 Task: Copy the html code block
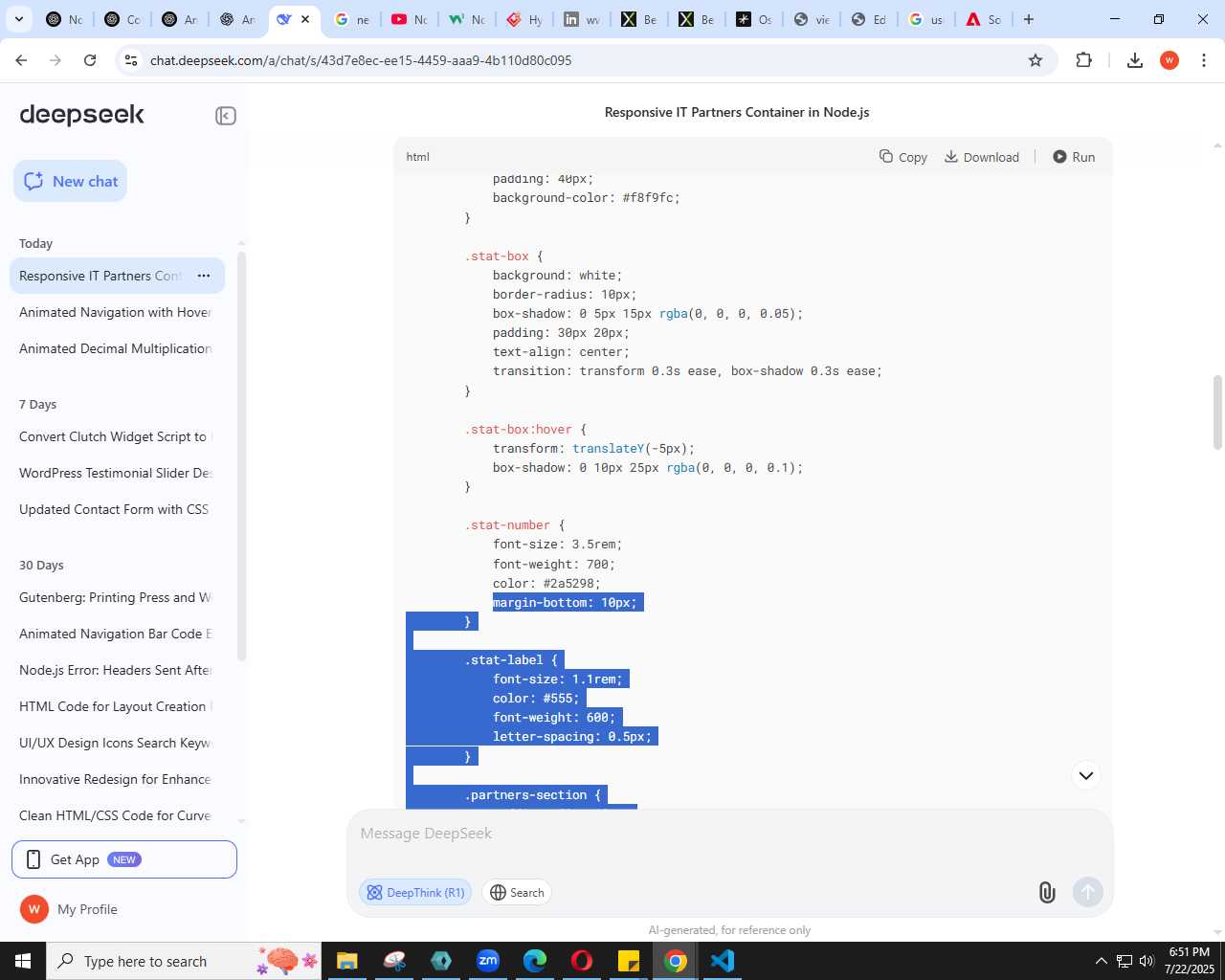(x=903, y=157)
